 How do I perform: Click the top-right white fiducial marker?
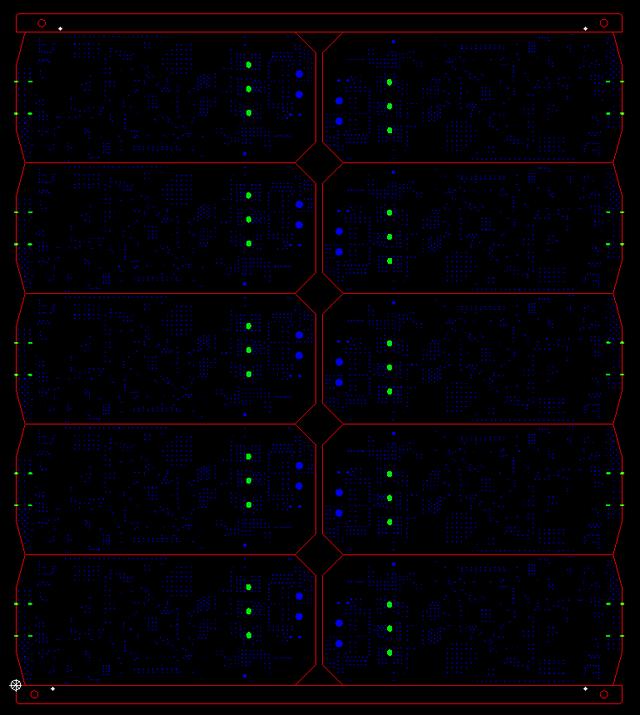click(x=585, y=28)
